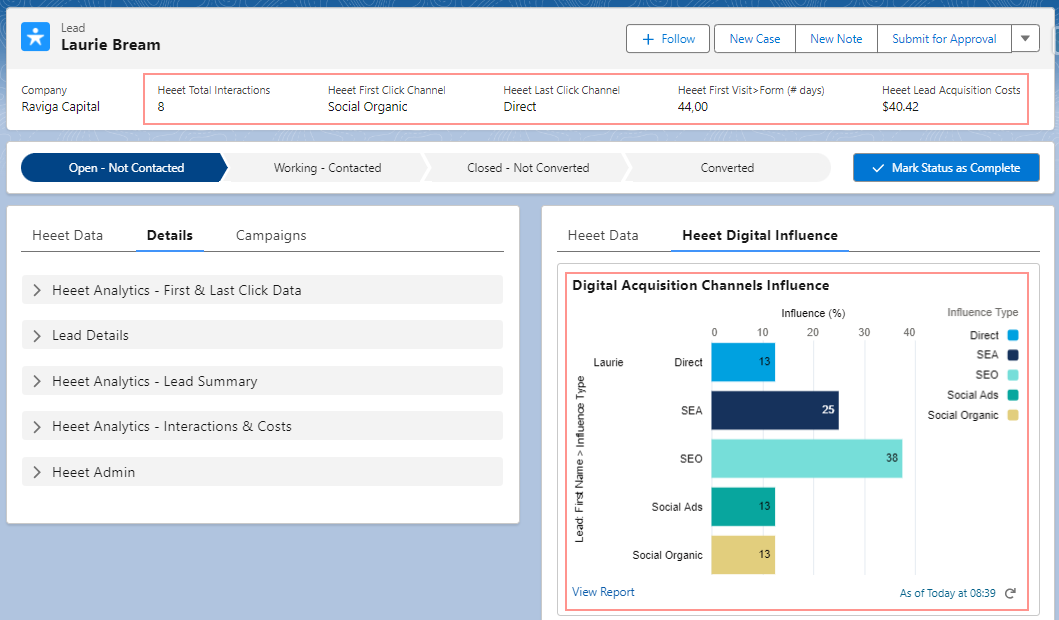Image resolution: width=1059 pixels, height=620 pixels.
Task: Click Submit for Approval
Action: click(944, 39)
